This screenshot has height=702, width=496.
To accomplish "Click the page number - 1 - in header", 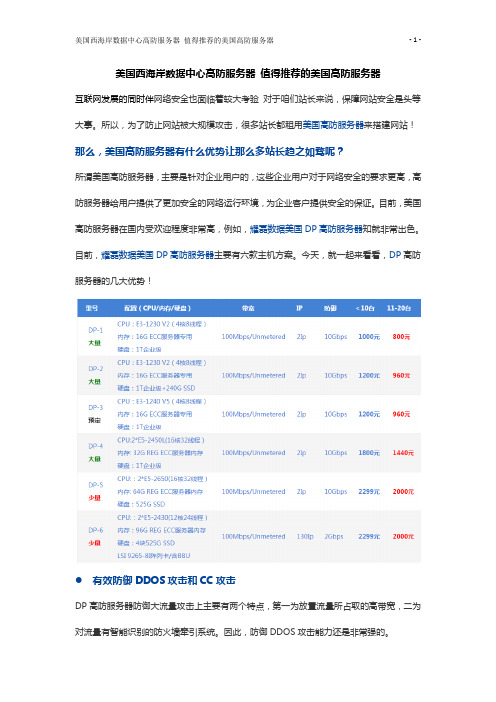I will pyautogui.click(x=415, y=40).
